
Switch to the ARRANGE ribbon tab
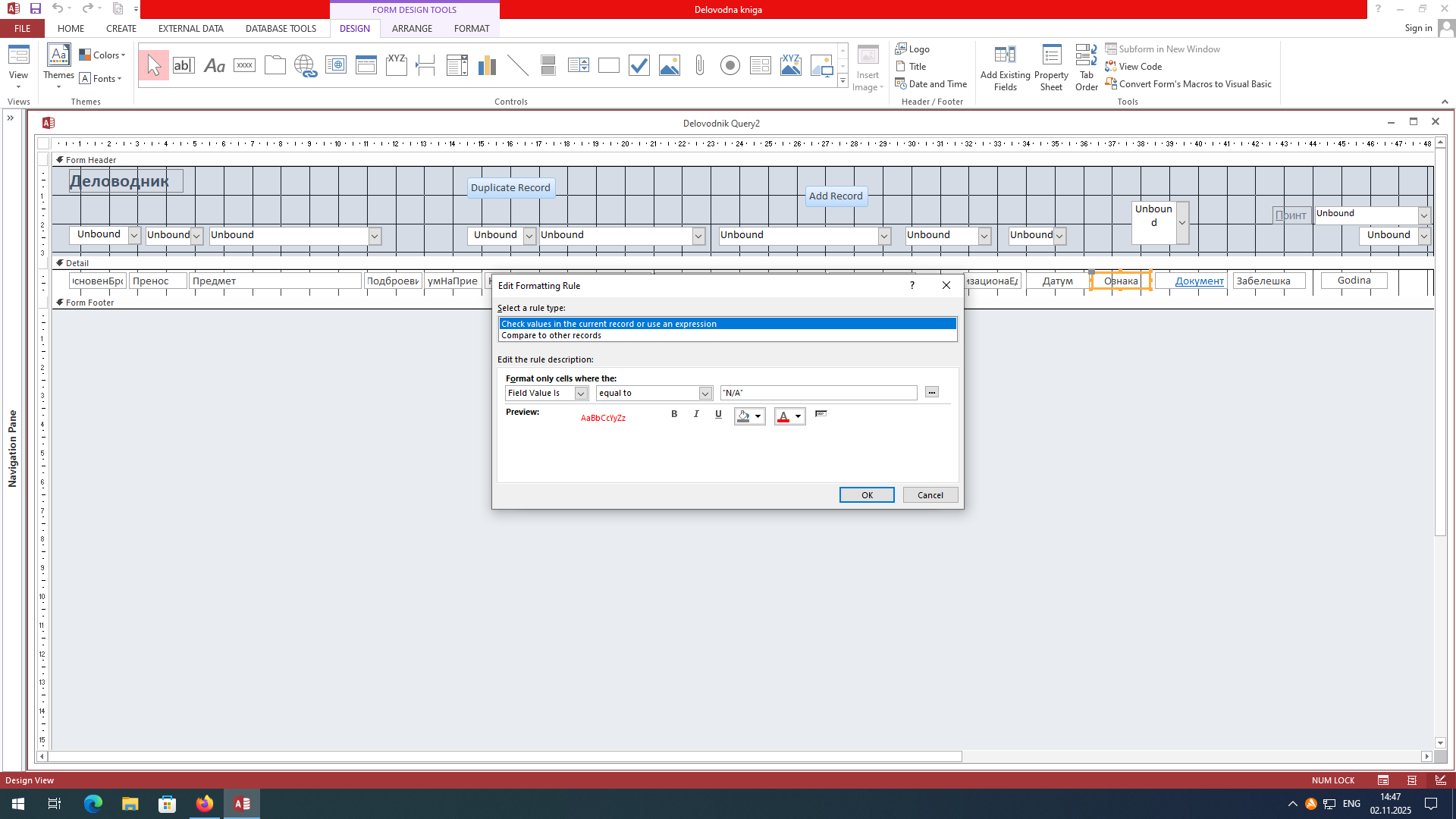pyautogui.click(x=412, y=28)
